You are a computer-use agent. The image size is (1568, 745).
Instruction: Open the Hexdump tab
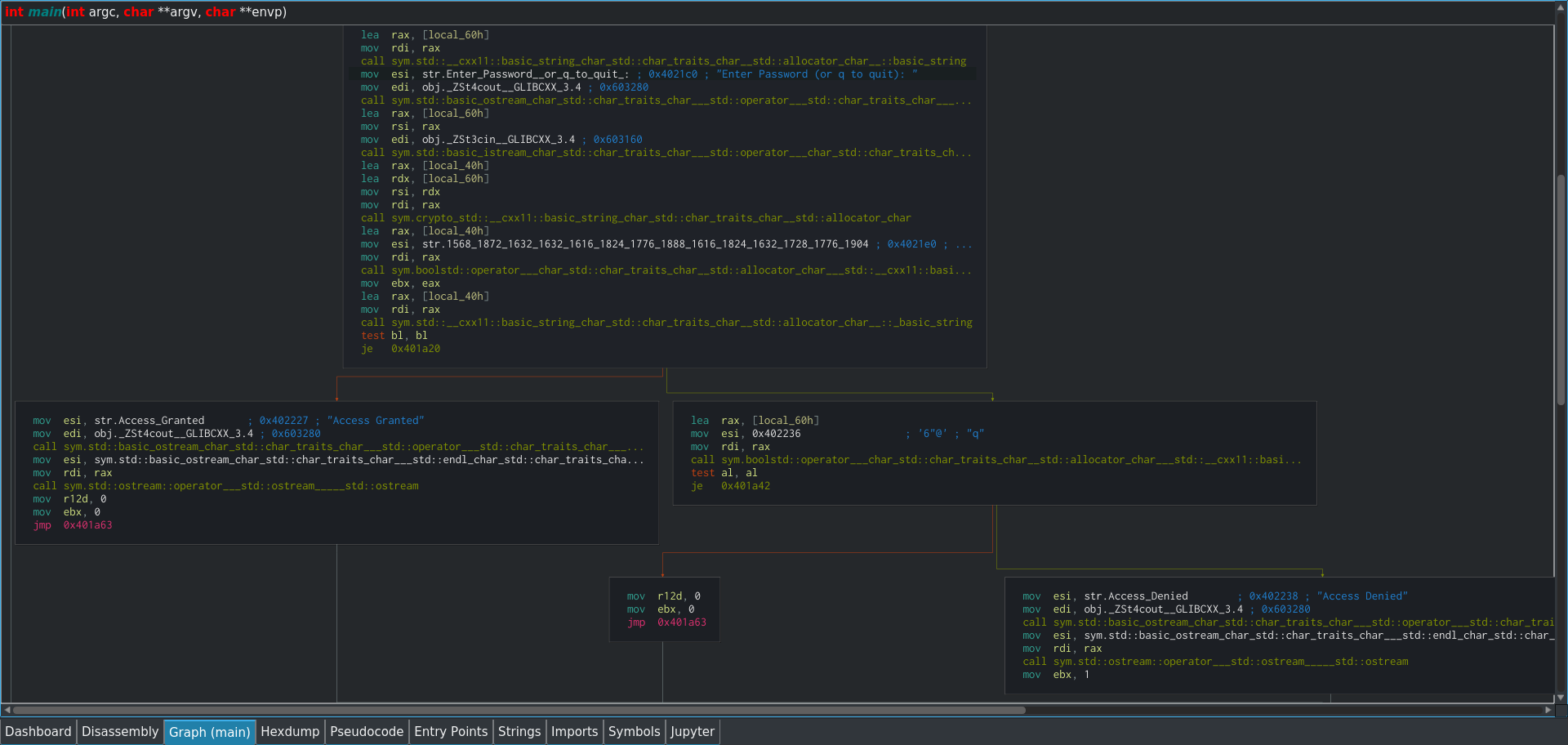(290, 732)
